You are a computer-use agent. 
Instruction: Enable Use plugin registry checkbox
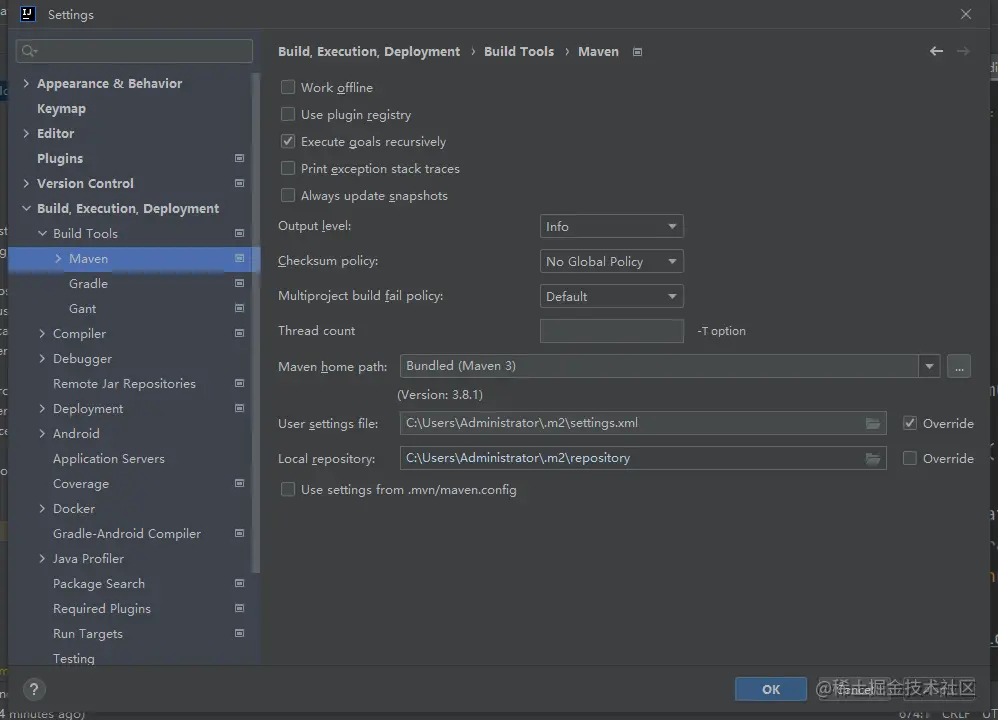click(x=288, y=114)
